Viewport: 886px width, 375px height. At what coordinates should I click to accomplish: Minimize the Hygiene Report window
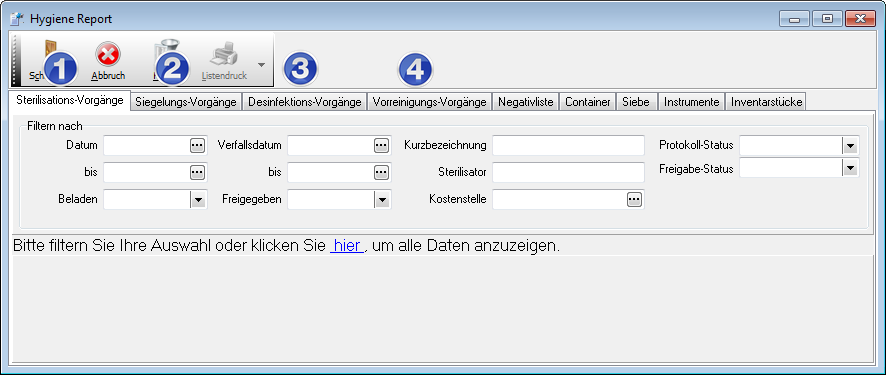[794, 19]
